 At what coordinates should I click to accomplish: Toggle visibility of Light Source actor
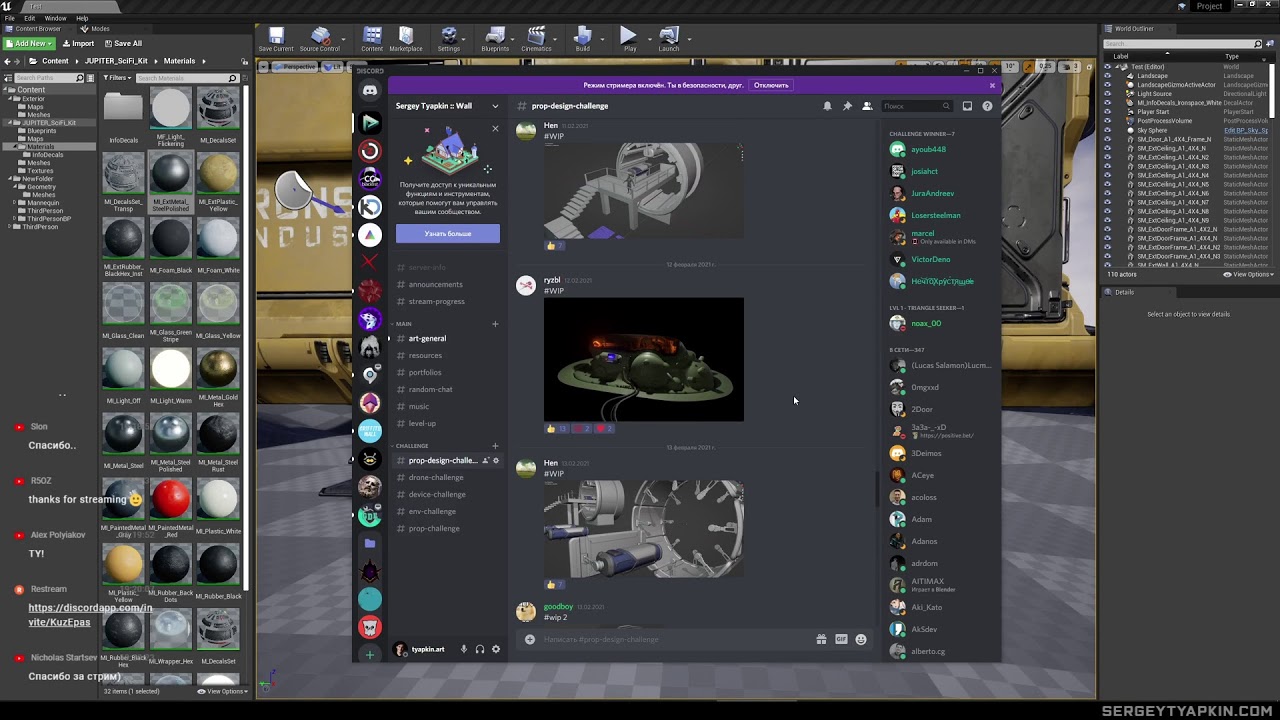coord(1107,94)
